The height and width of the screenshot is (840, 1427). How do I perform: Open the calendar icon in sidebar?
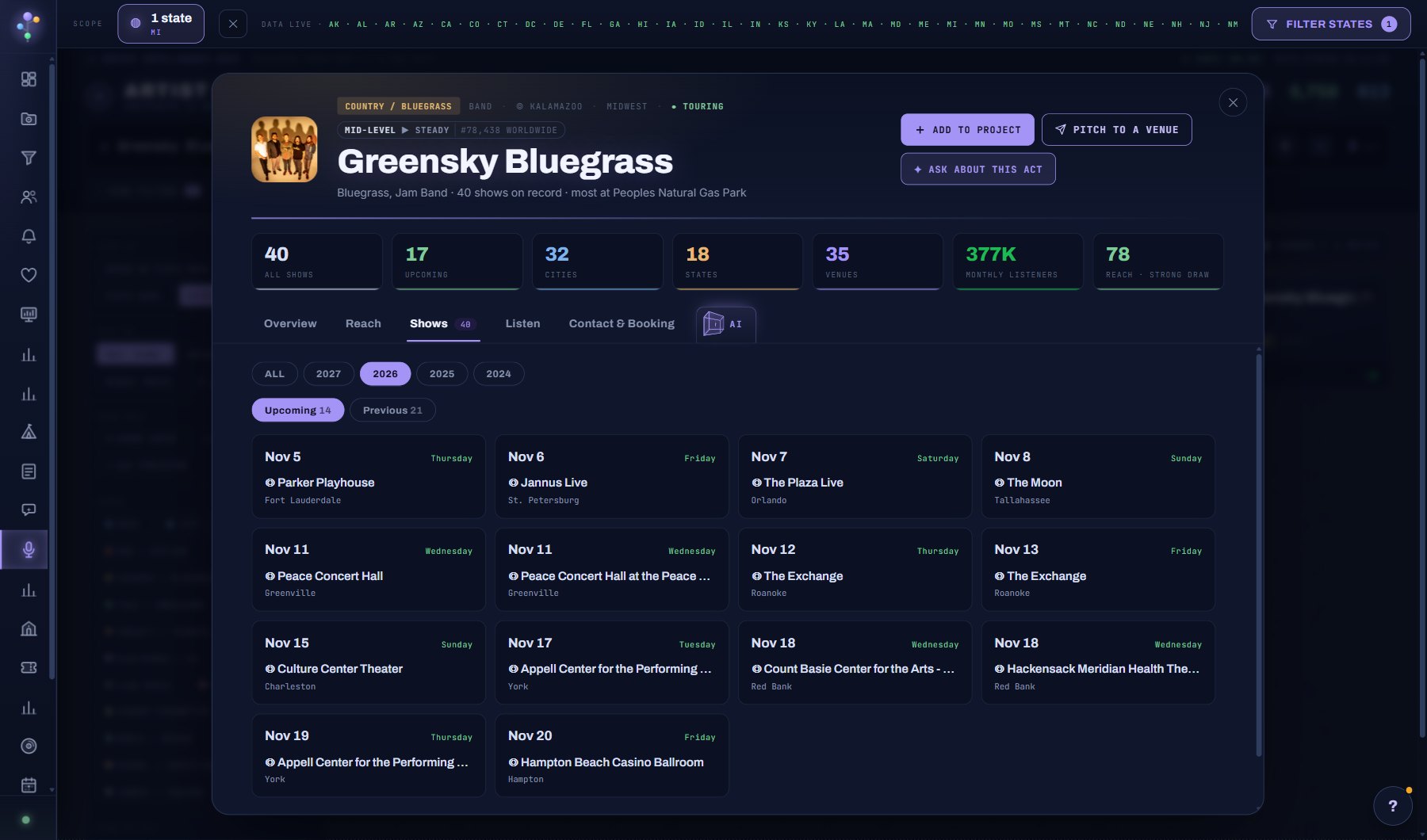pos(29,785)
